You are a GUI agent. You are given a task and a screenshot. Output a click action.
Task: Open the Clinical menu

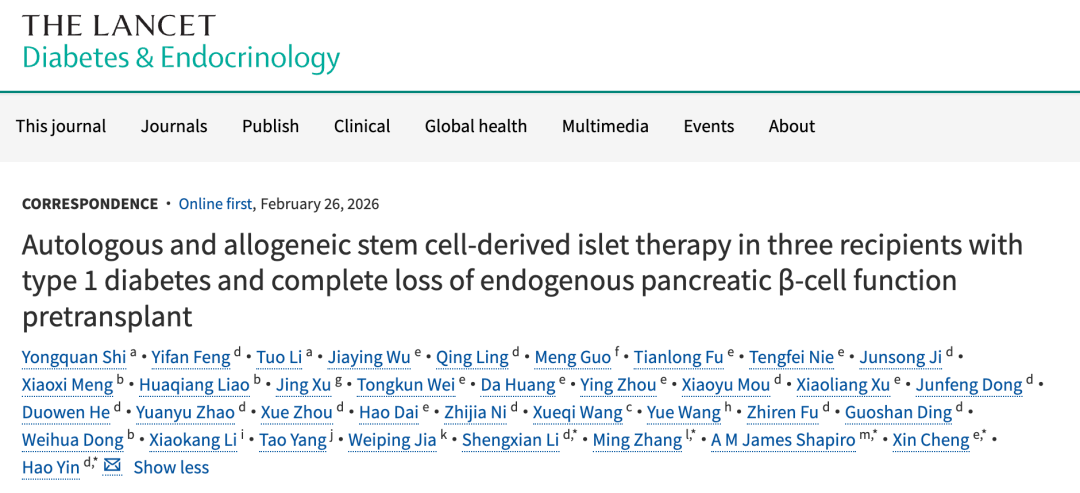tap(362, 126)
